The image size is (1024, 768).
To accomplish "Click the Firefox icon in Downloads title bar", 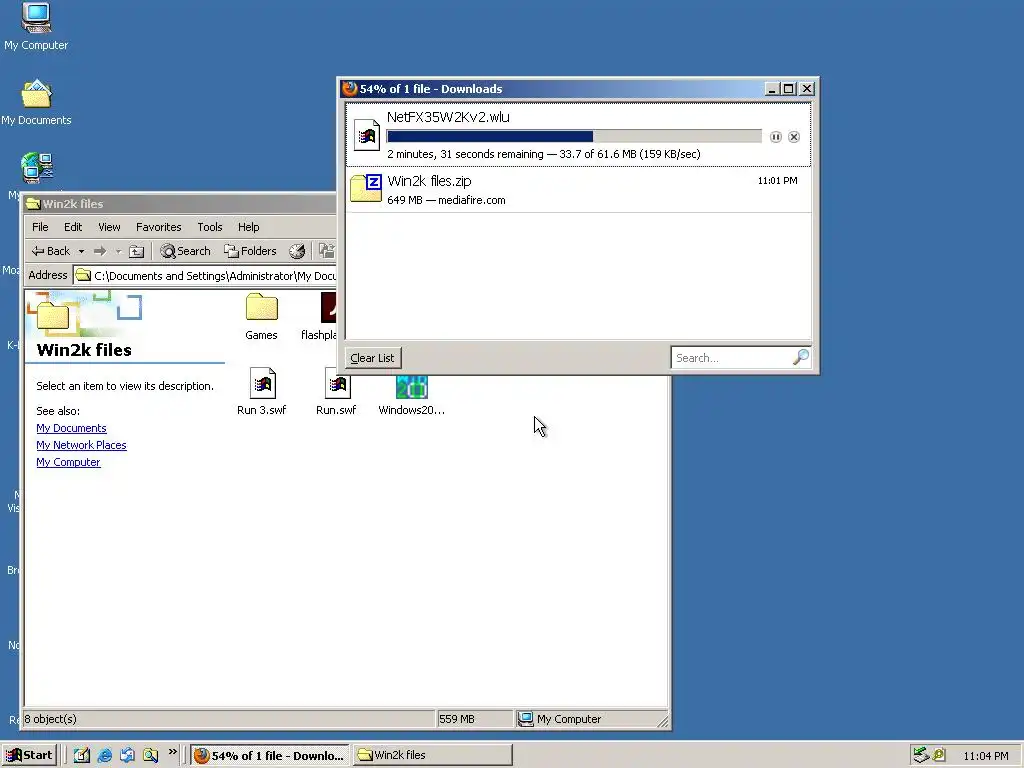I will (350, 88).
